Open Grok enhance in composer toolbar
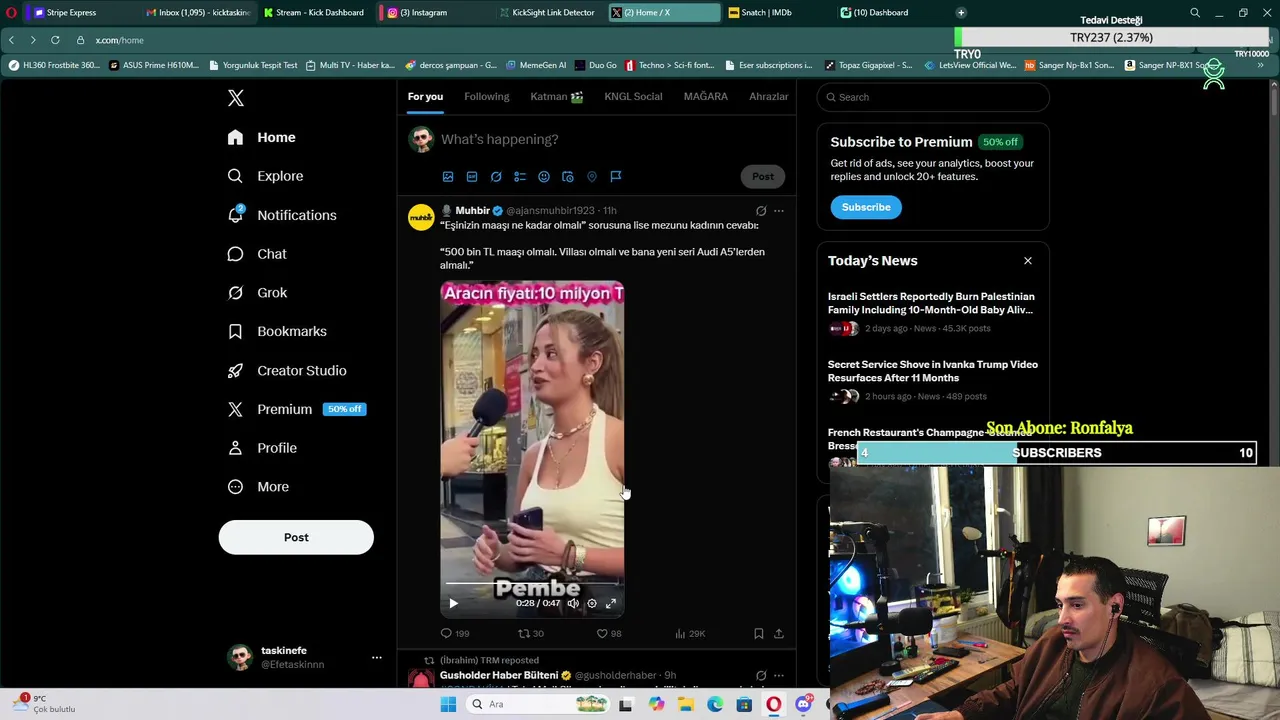1280x720 pixels. [496, 177]
